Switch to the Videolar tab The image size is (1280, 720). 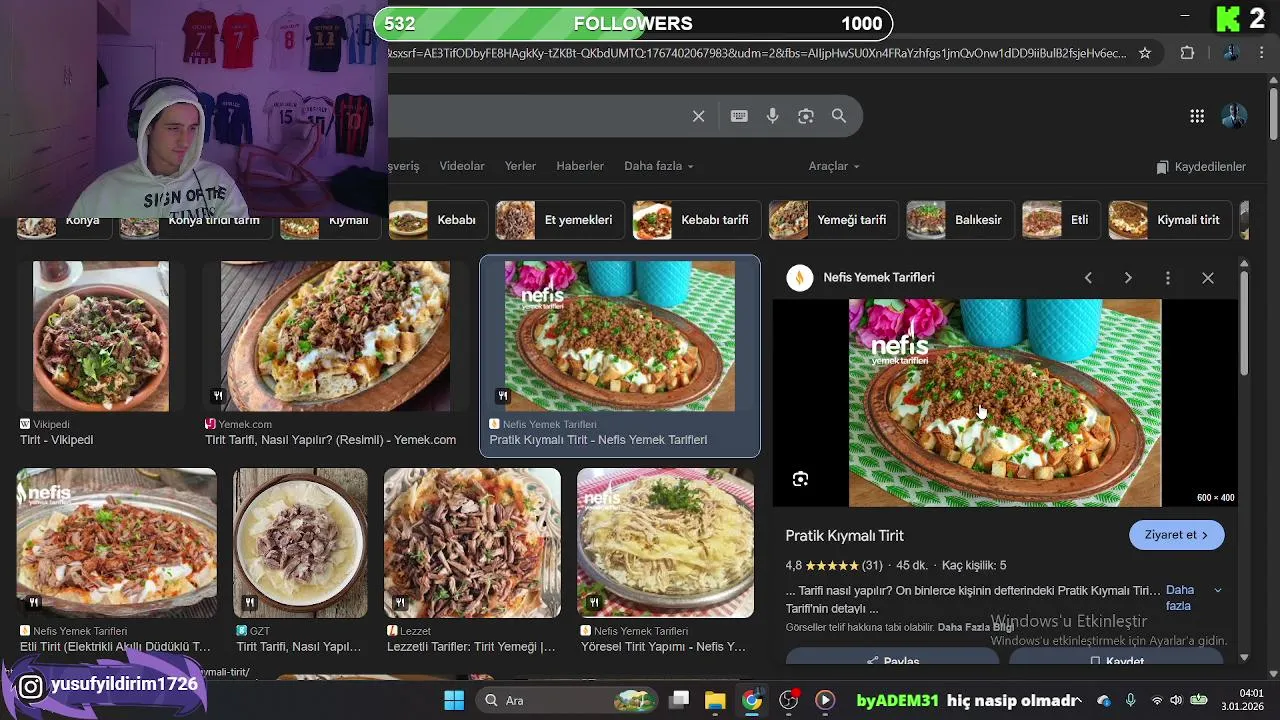(462, 166)
